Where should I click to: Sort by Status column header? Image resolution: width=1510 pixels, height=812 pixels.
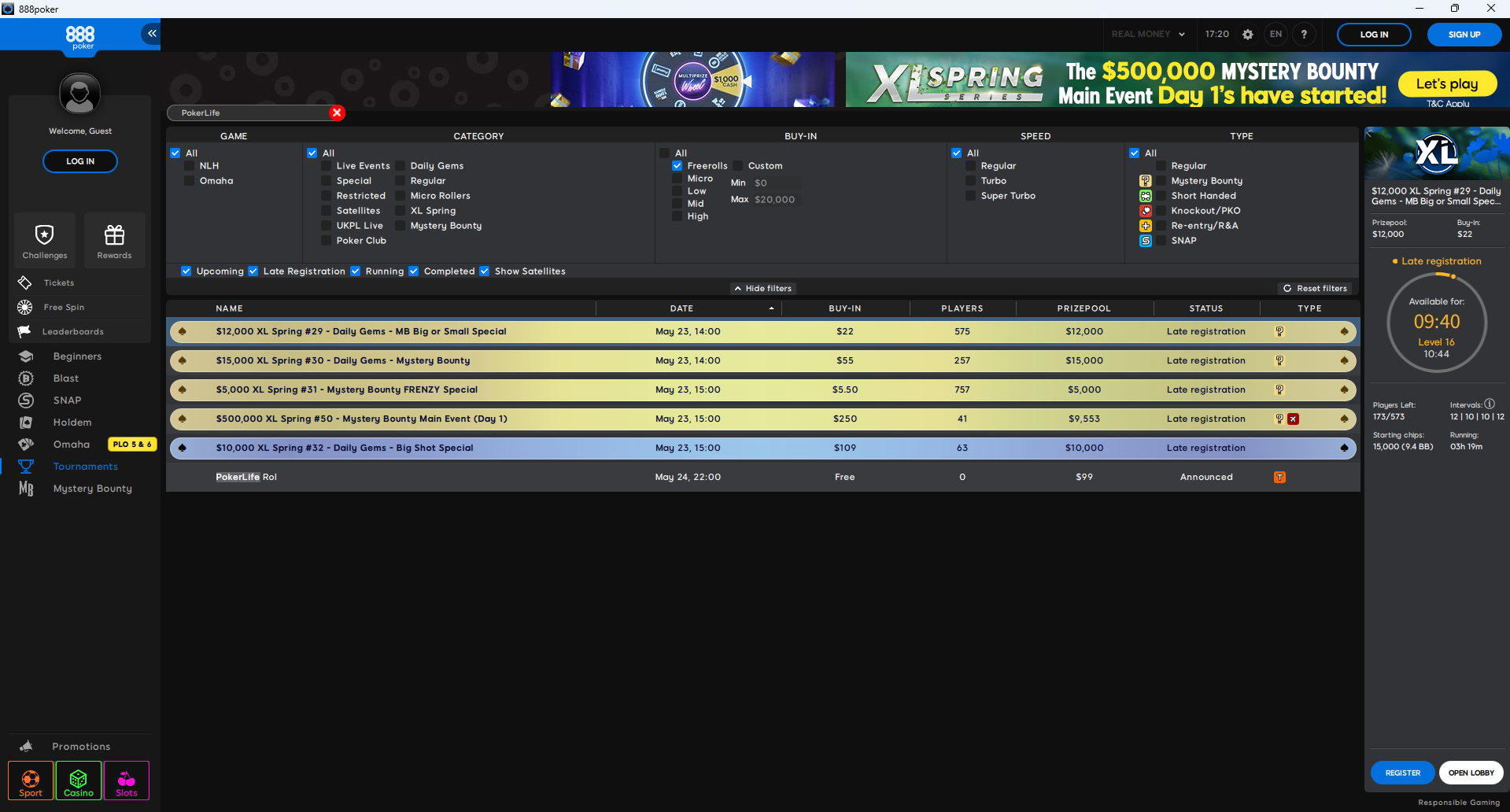1205,308
